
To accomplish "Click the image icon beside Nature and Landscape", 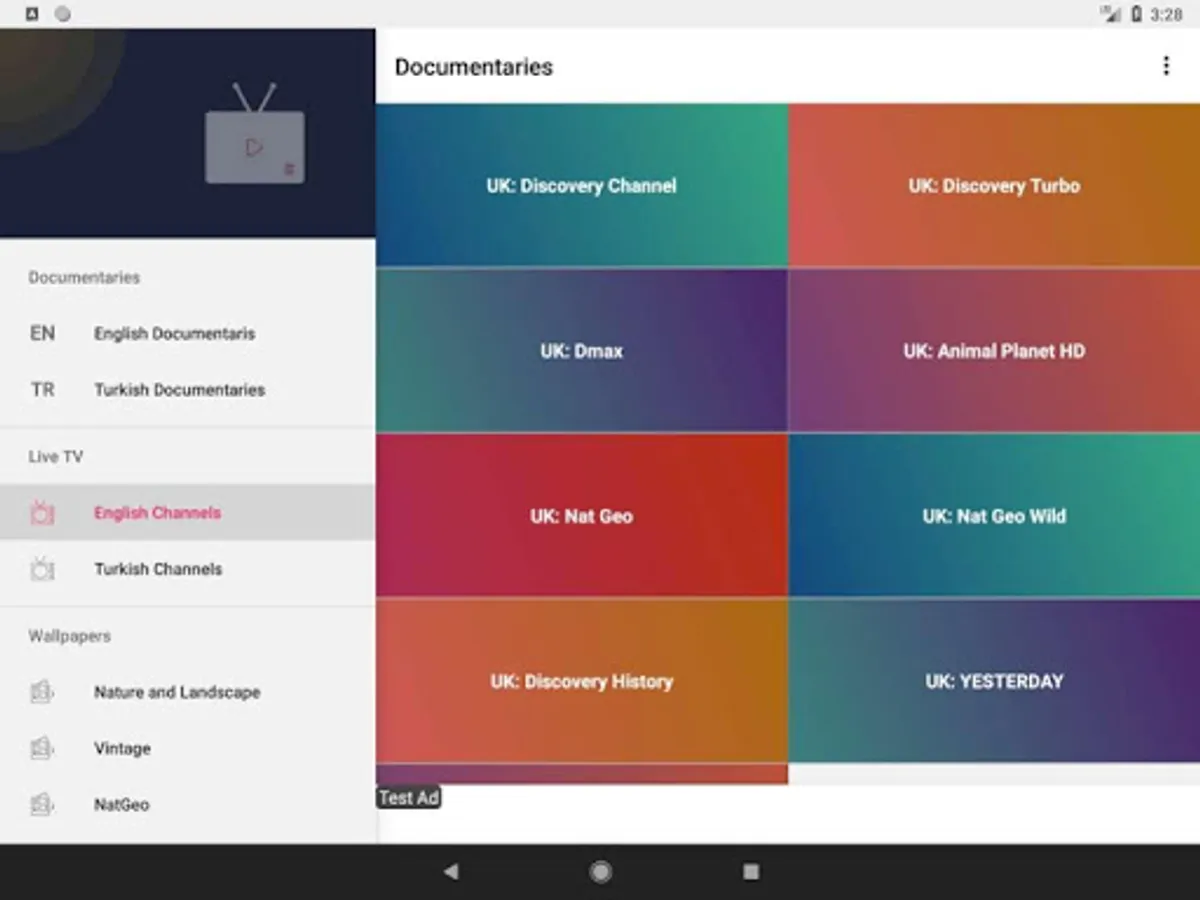I will click(x=41, y=692).
